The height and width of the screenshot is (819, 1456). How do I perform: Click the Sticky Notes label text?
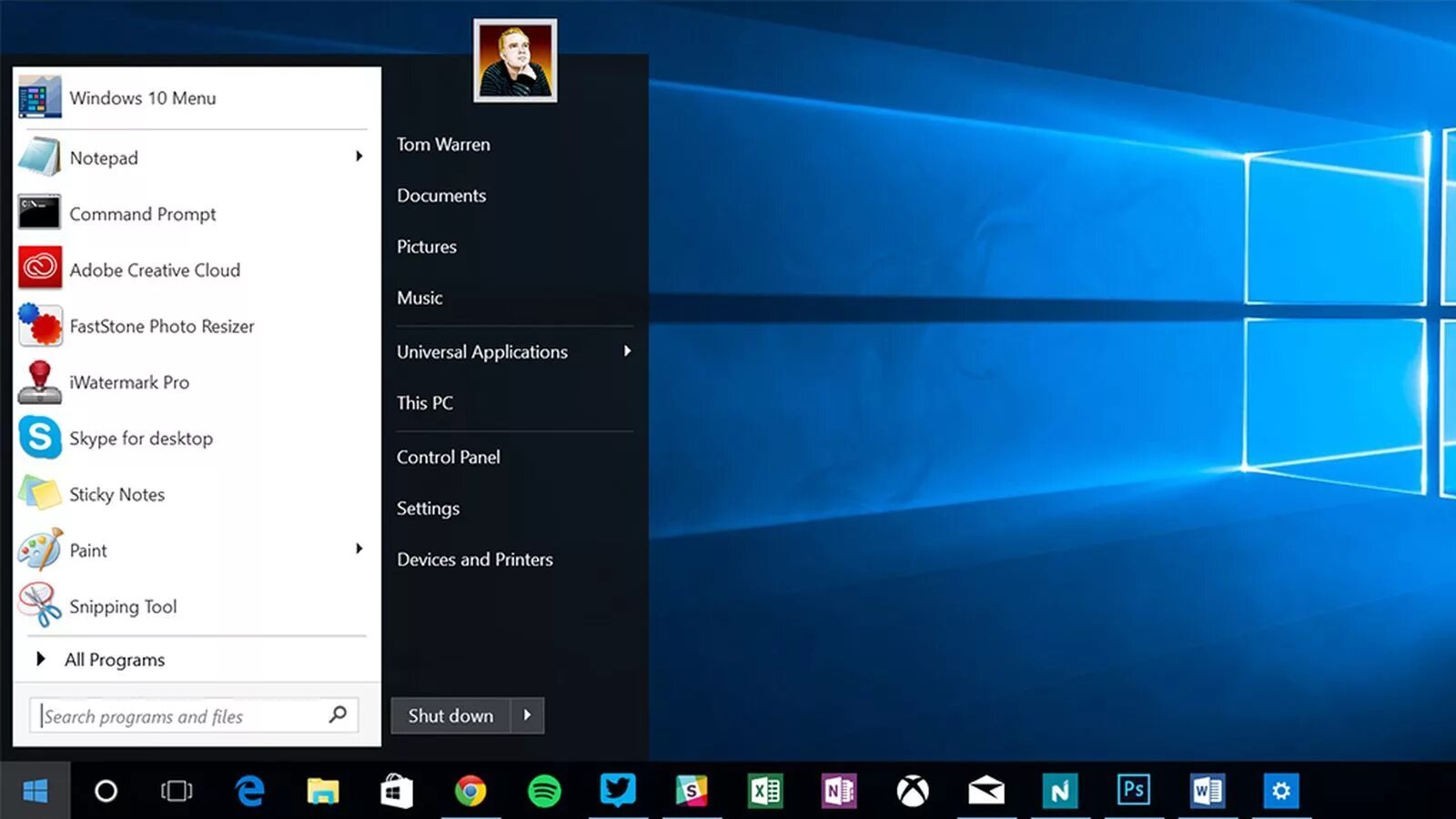click(x=117, y=494)
